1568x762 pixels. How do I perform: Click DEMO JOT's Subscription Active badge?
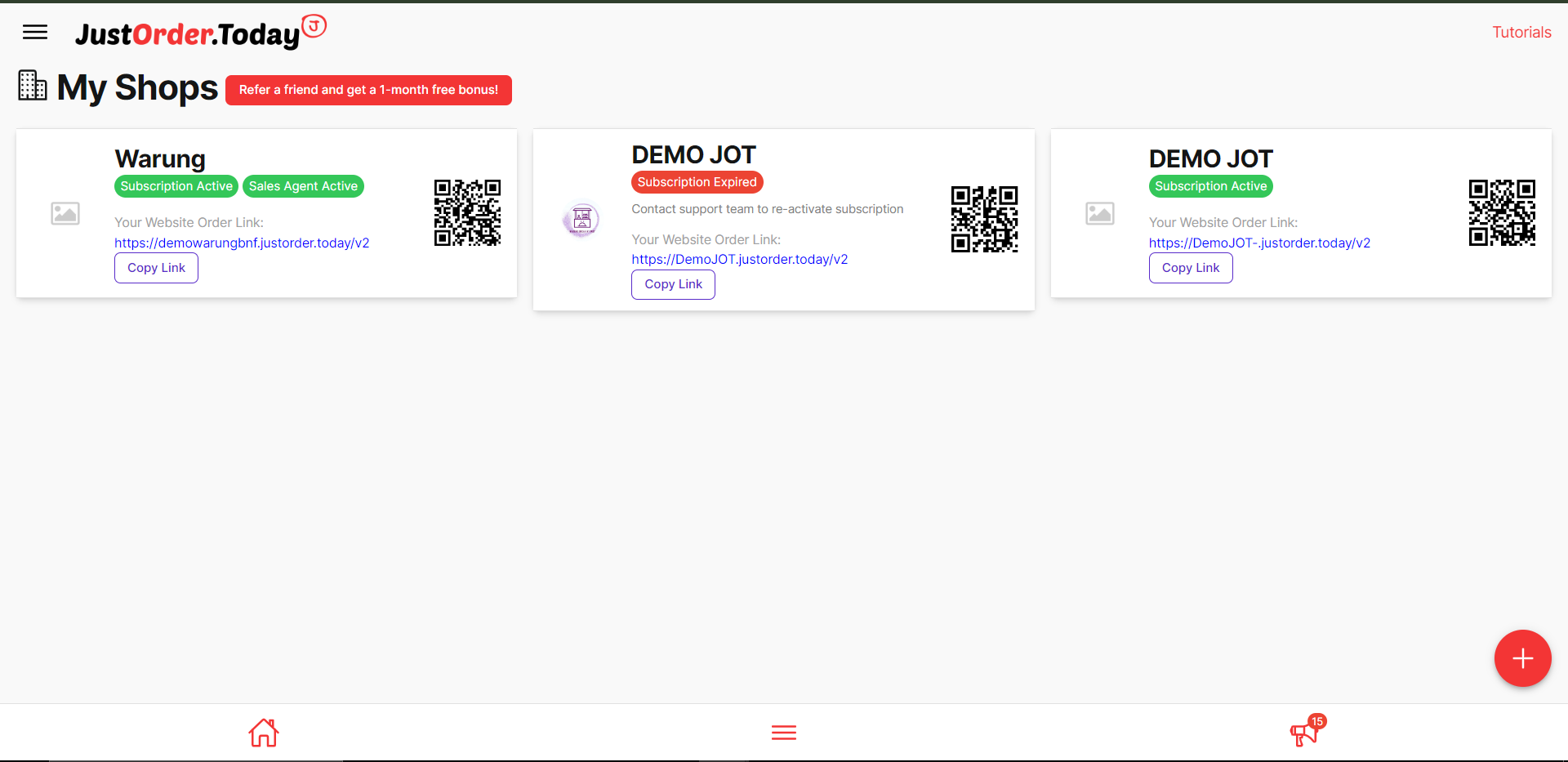click(x=1211, y=186)
